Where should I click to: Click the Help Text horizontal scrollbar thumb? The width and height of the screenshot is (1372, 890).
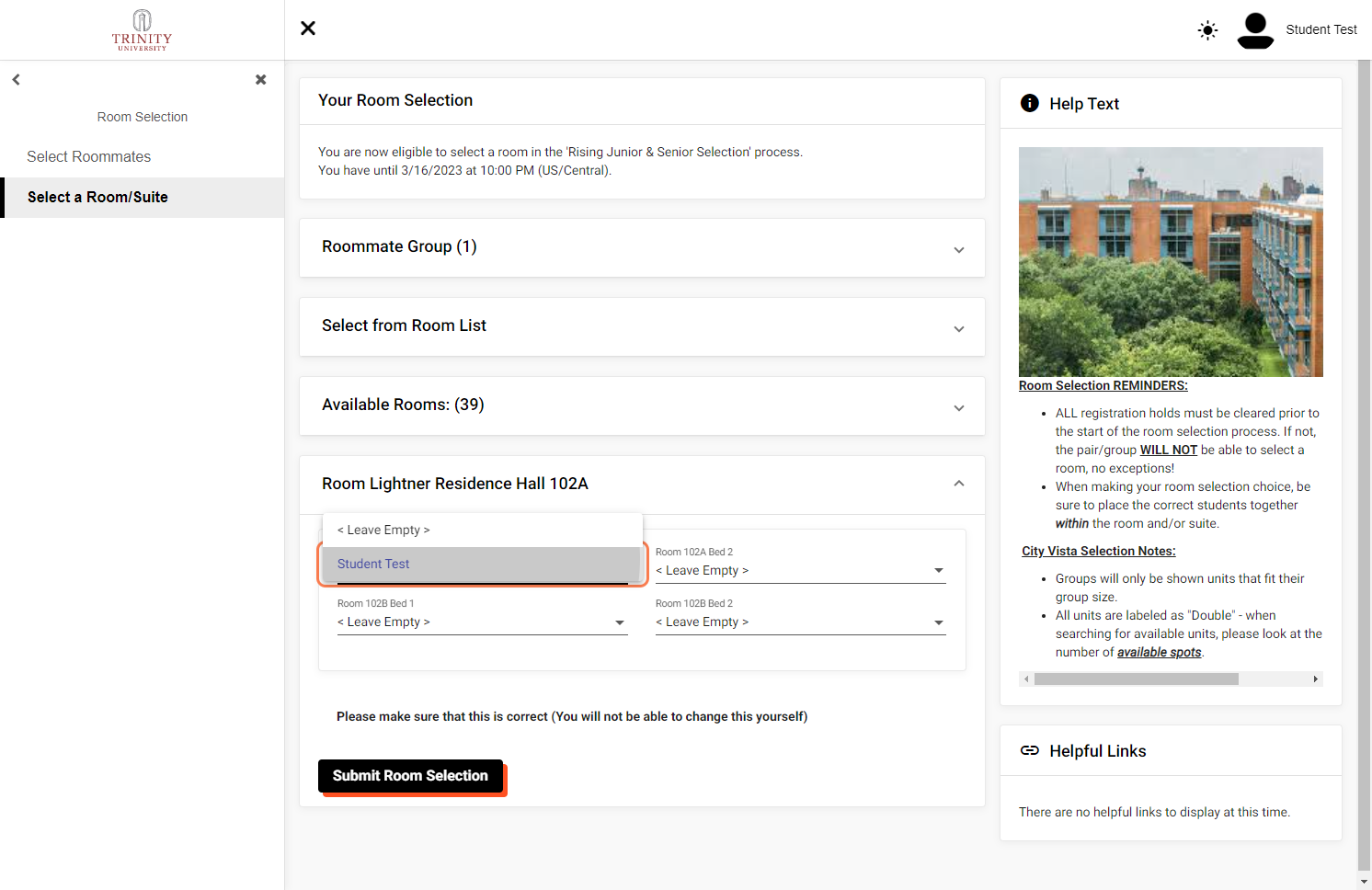[1136, 679]
